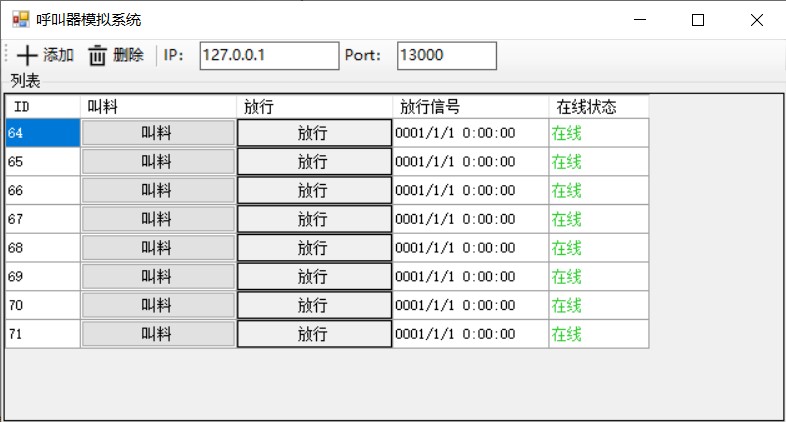Click 叫料 button for ID 66
786x422 pixels.
(158, 190)
